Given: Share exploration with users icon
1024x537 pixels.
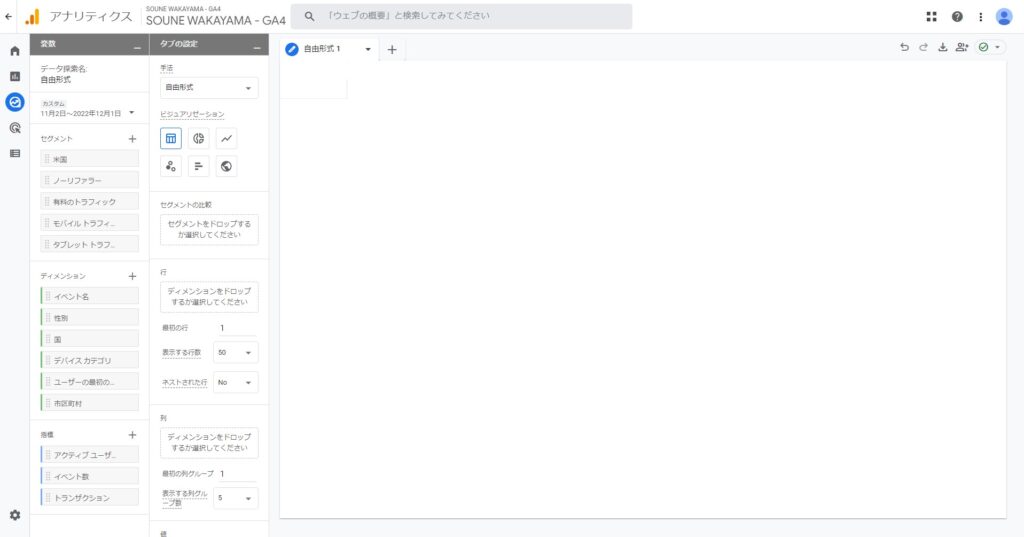Looking at the screenshot, I should point(962,47).
